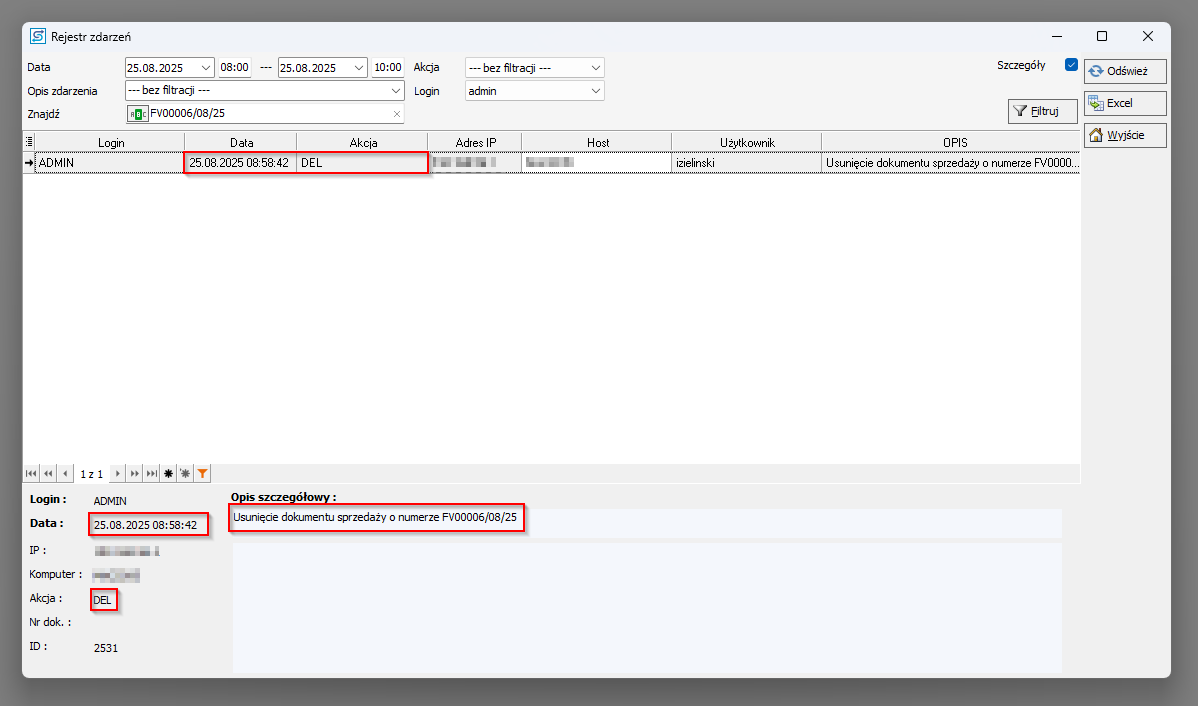This screenshot has height=706, width=1198.
Task: Click the application logo in the title bar
Action: [x=38, y=36]
